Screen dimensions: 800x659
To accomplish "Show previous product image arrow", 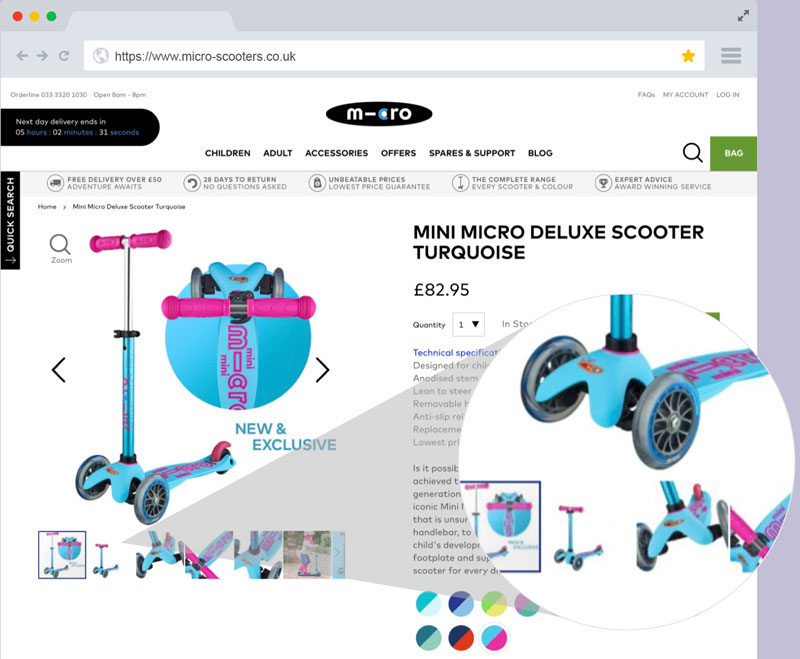I will pos(59,370).
